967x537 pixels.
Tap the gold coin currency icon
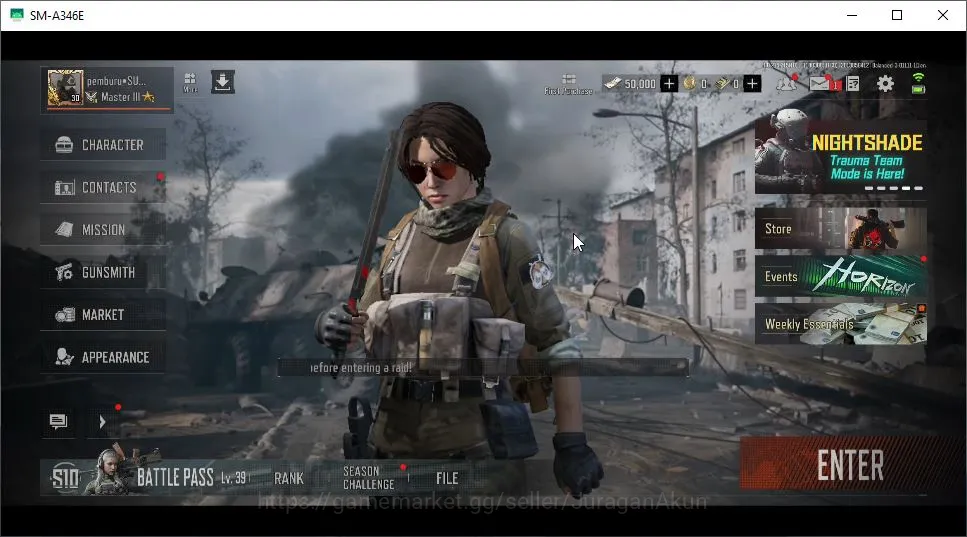[689, 83]
